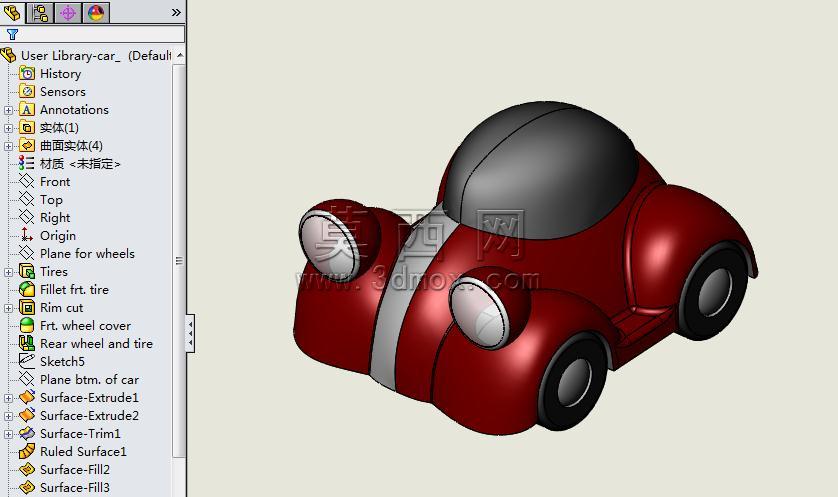Select the Frt. wheel cover feature
The width and height of the screenshot is (838, 497).
point(86,325)
